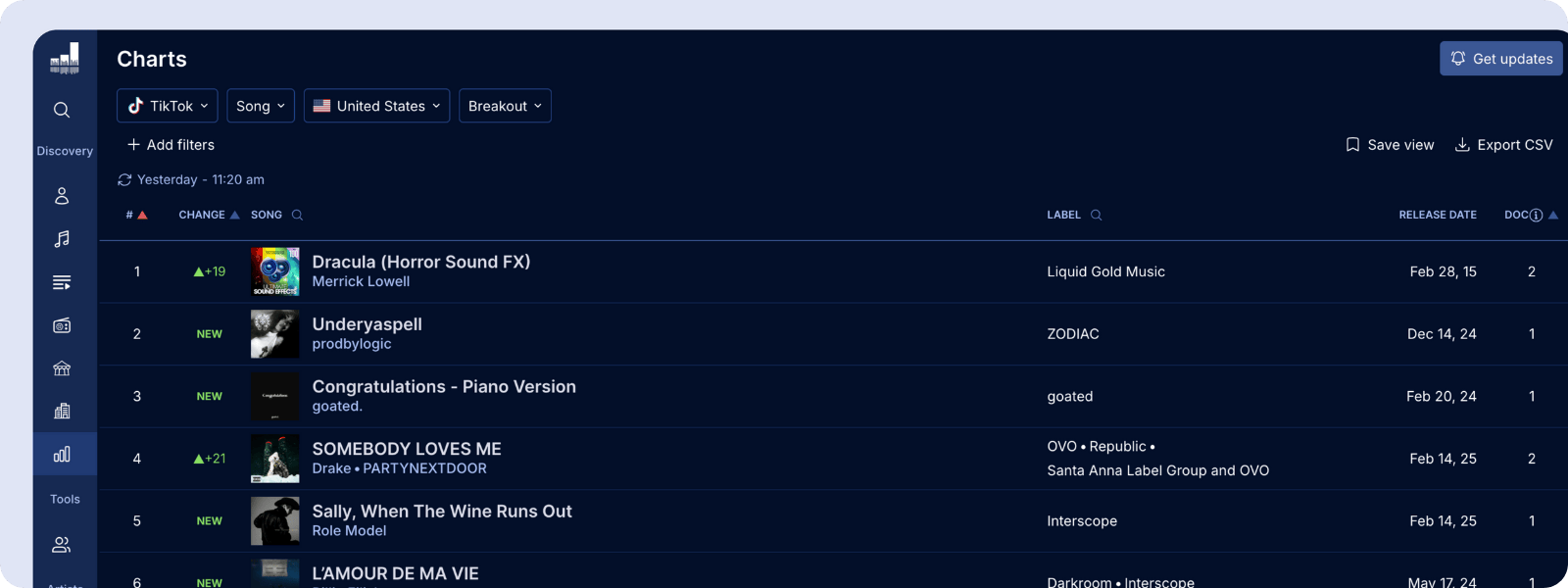Open the people group icon under Tools
Image resolution: width=1568 pixels, height=588 pixels.
tap(62, 544)
